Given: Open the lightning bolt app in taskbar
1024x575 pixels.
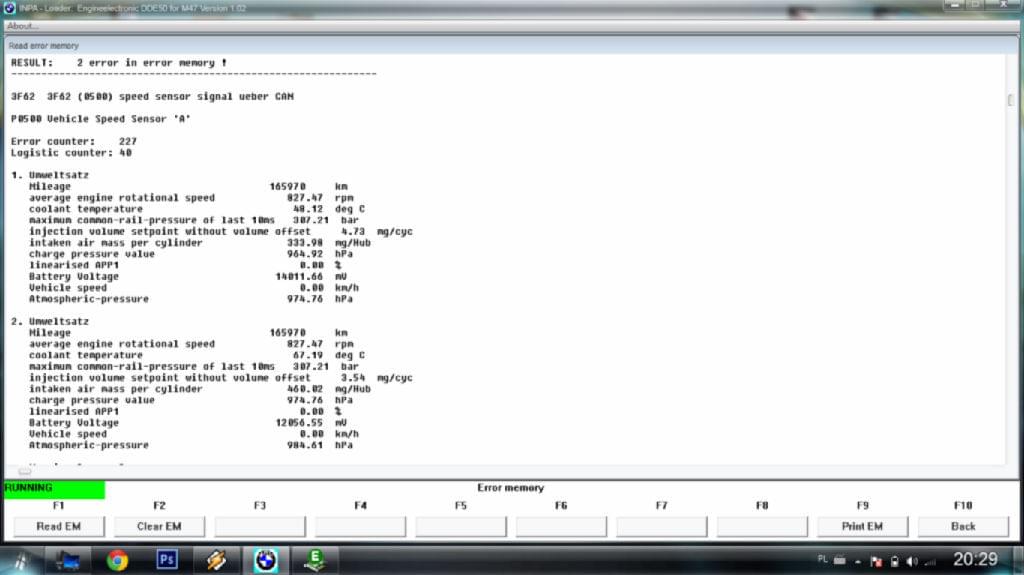Looking at the screenshot, I should tap(216, 561).
